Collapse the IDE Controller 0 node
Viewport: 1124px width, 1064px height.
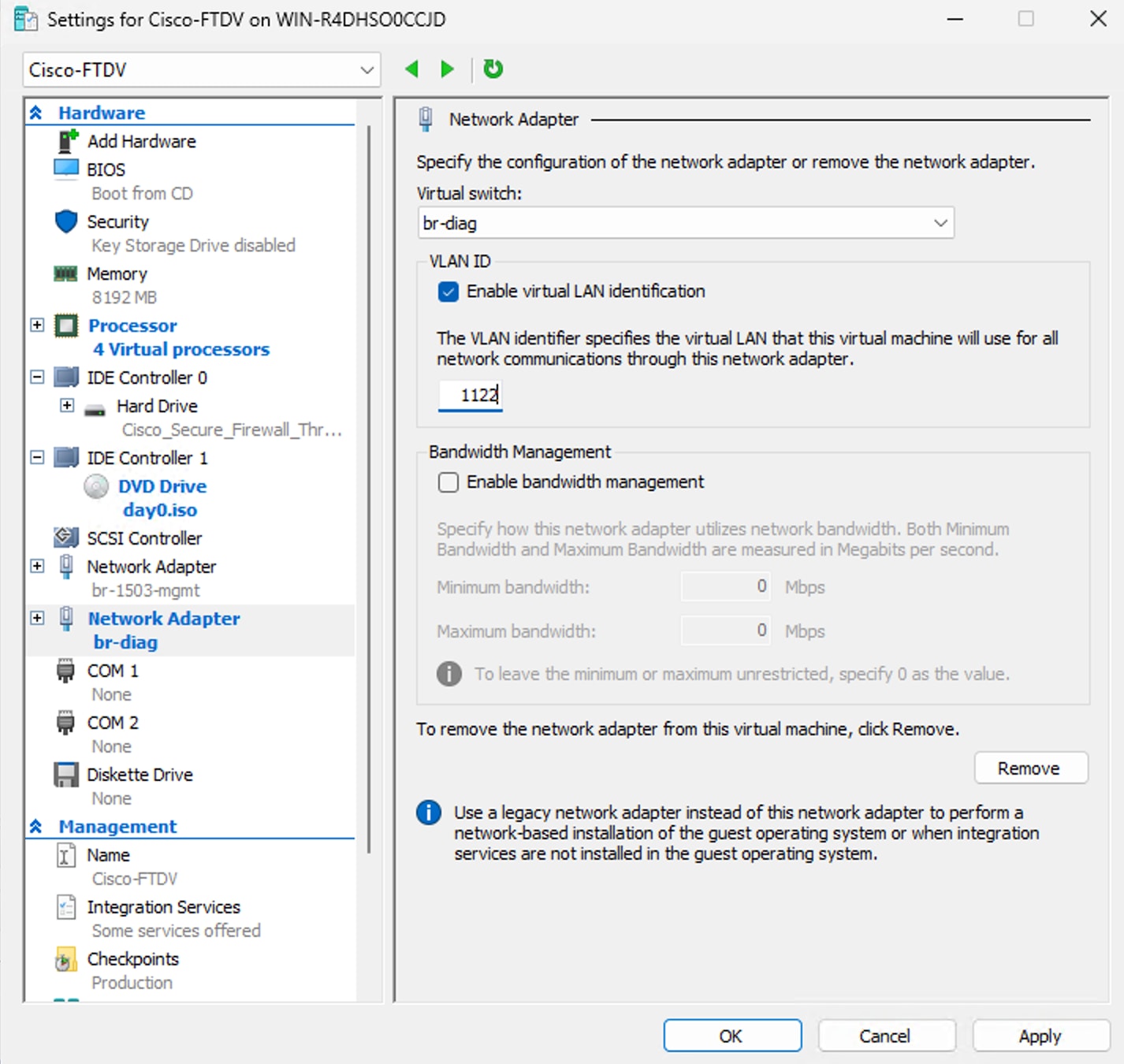point(37,378)
